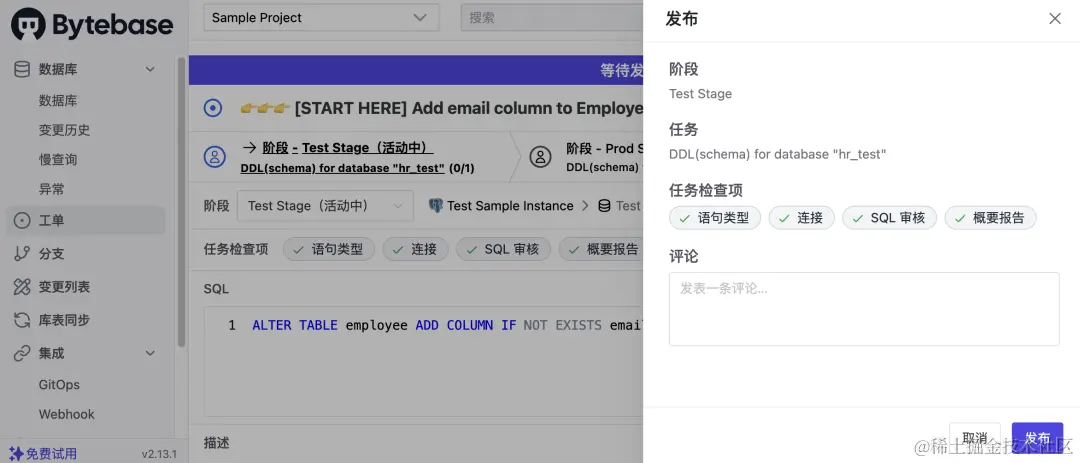Image resolution: width=1080 pixels, height=463 pixels.
Task: Click the Prod Stage user avatar icon
Action: coord(540,156)
